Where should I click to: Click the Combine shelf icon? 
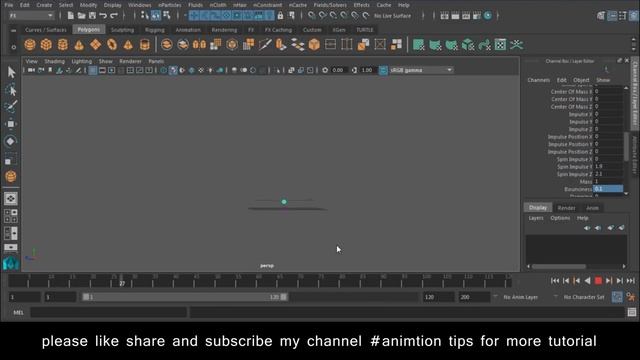pyautogui.click(x=167, y=44)
